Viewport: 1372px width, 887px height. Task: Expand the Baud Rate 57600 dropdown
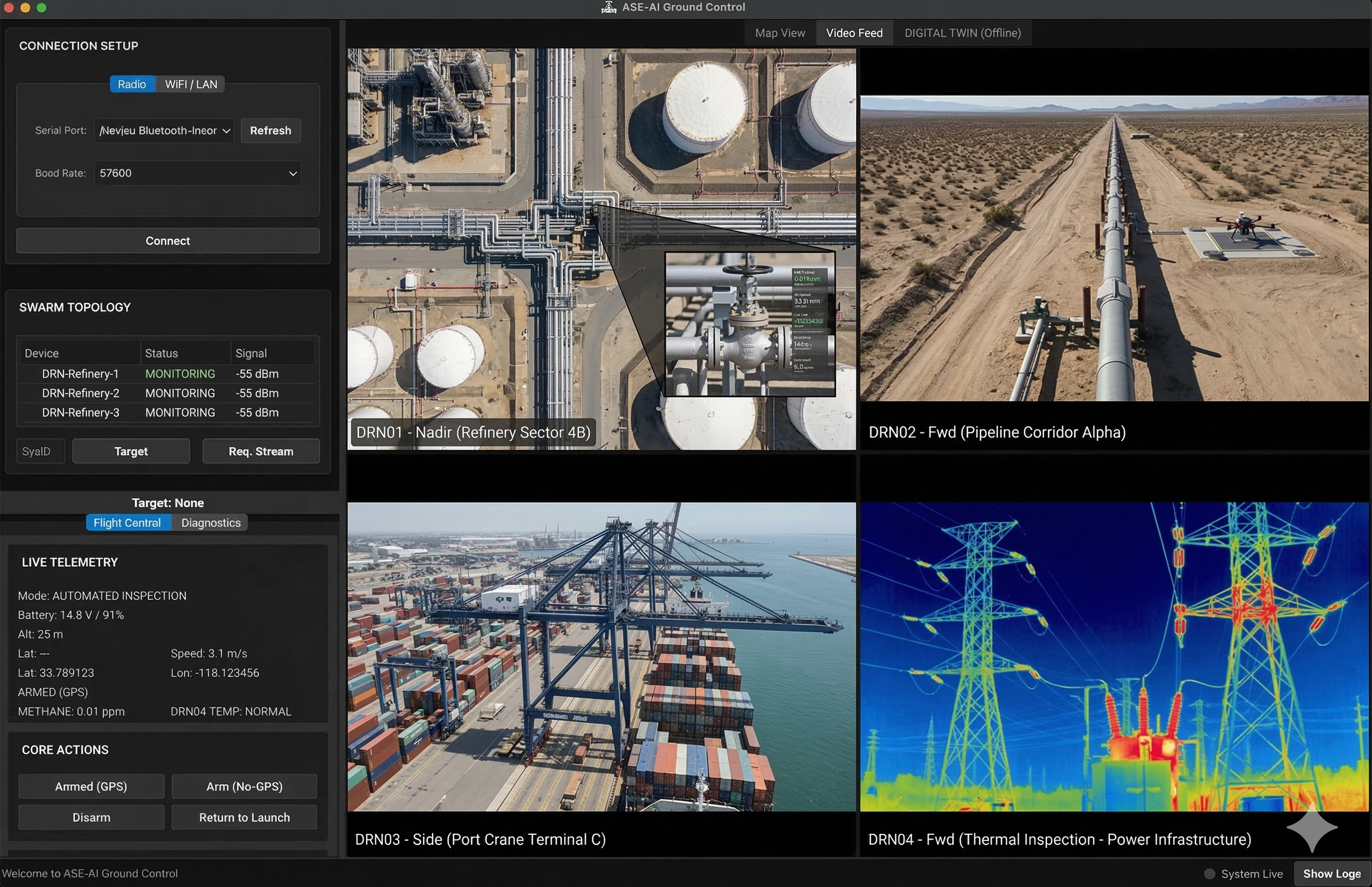[x=198, y=173]
